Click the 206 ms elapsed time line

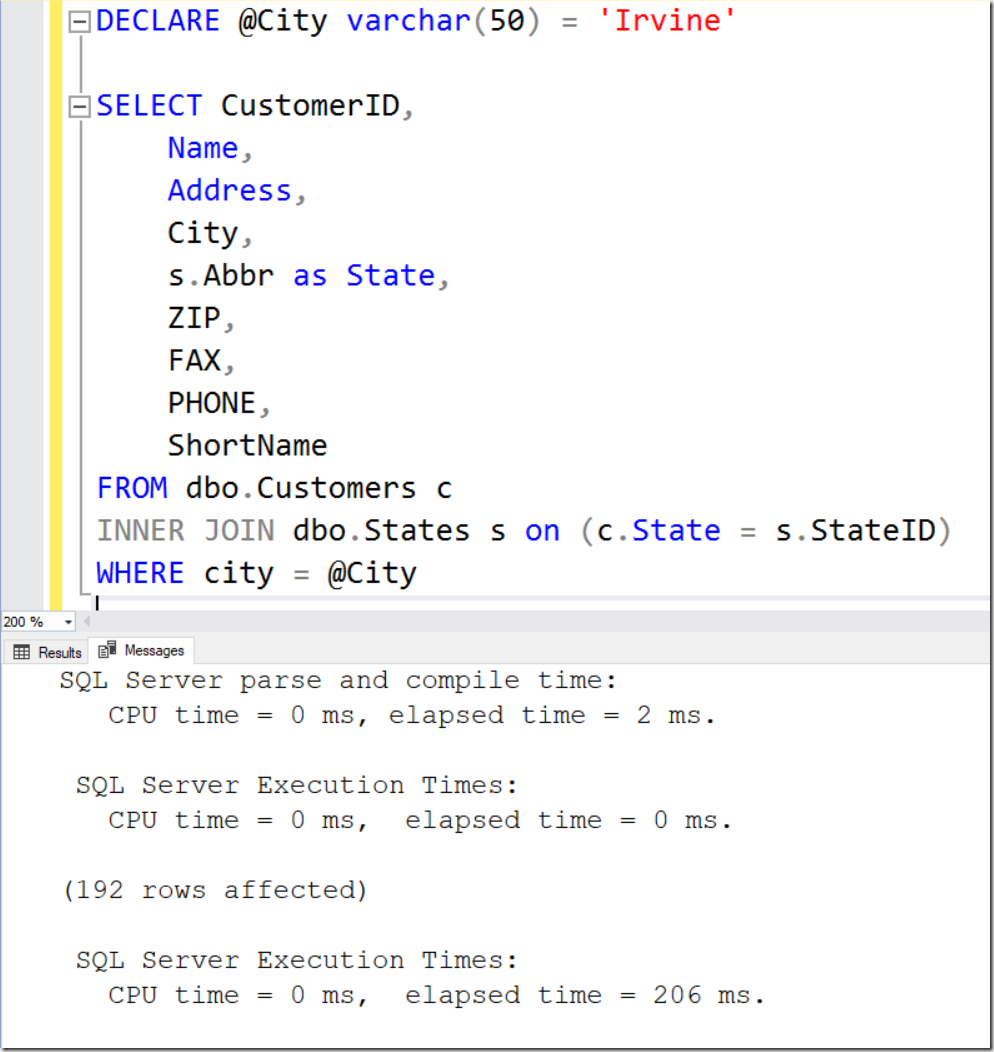click(437, 996)
